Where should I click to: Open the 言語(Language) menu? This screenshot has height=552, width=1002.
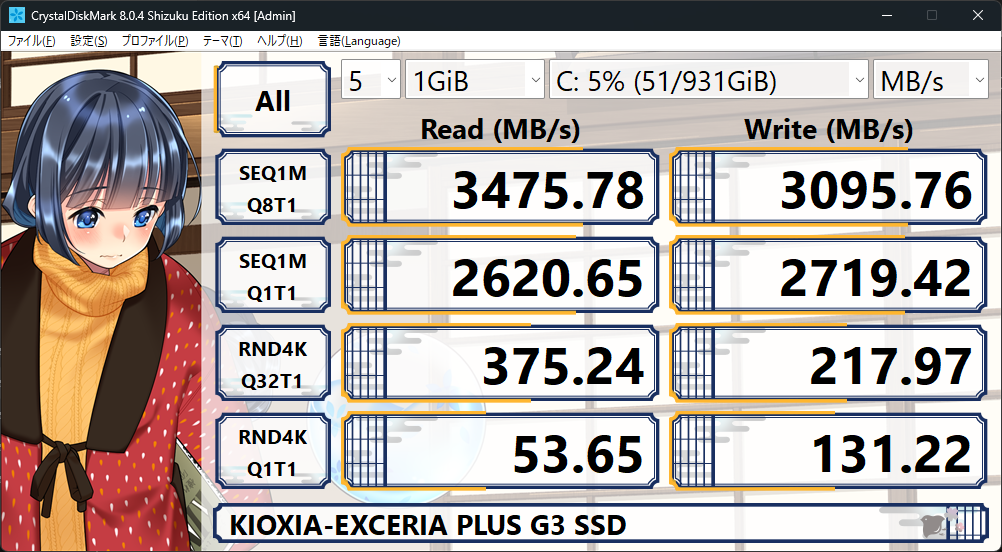[x=359, y=41]
